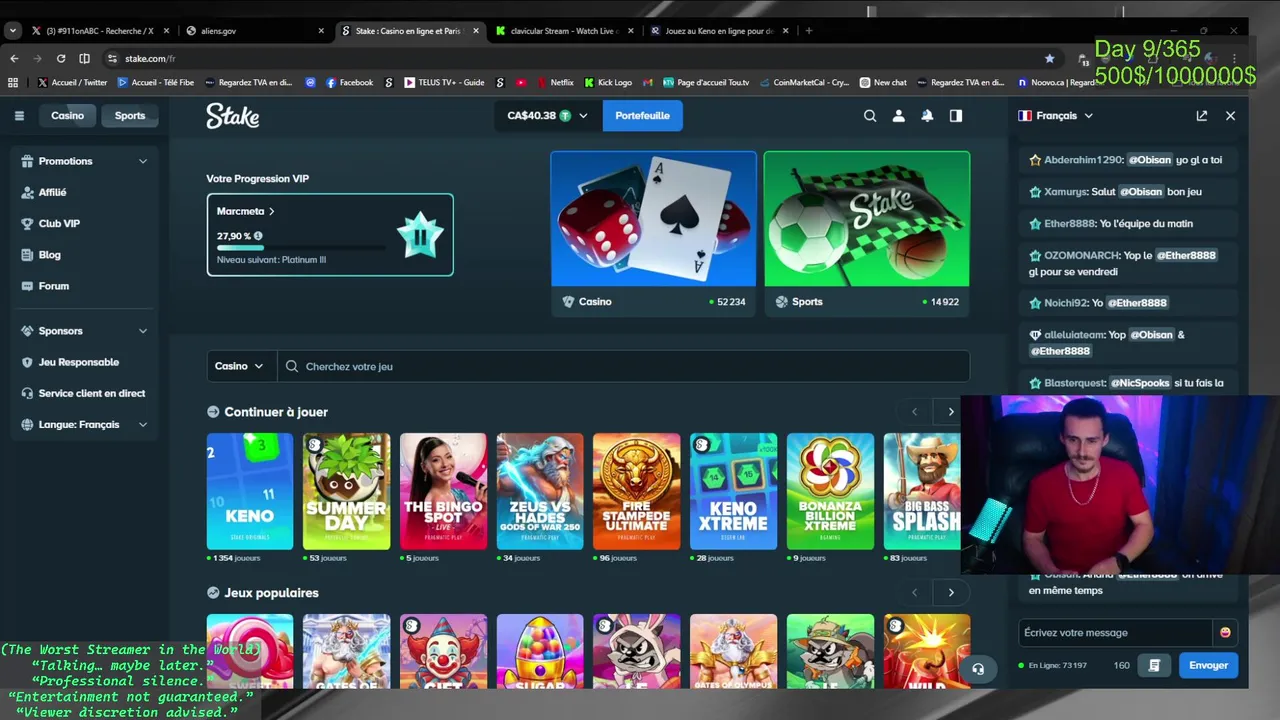Open the CoinMarketCal bookmark
This screenshot has height=720, width=1280.
pyautogui.click(x=804, y=82)
